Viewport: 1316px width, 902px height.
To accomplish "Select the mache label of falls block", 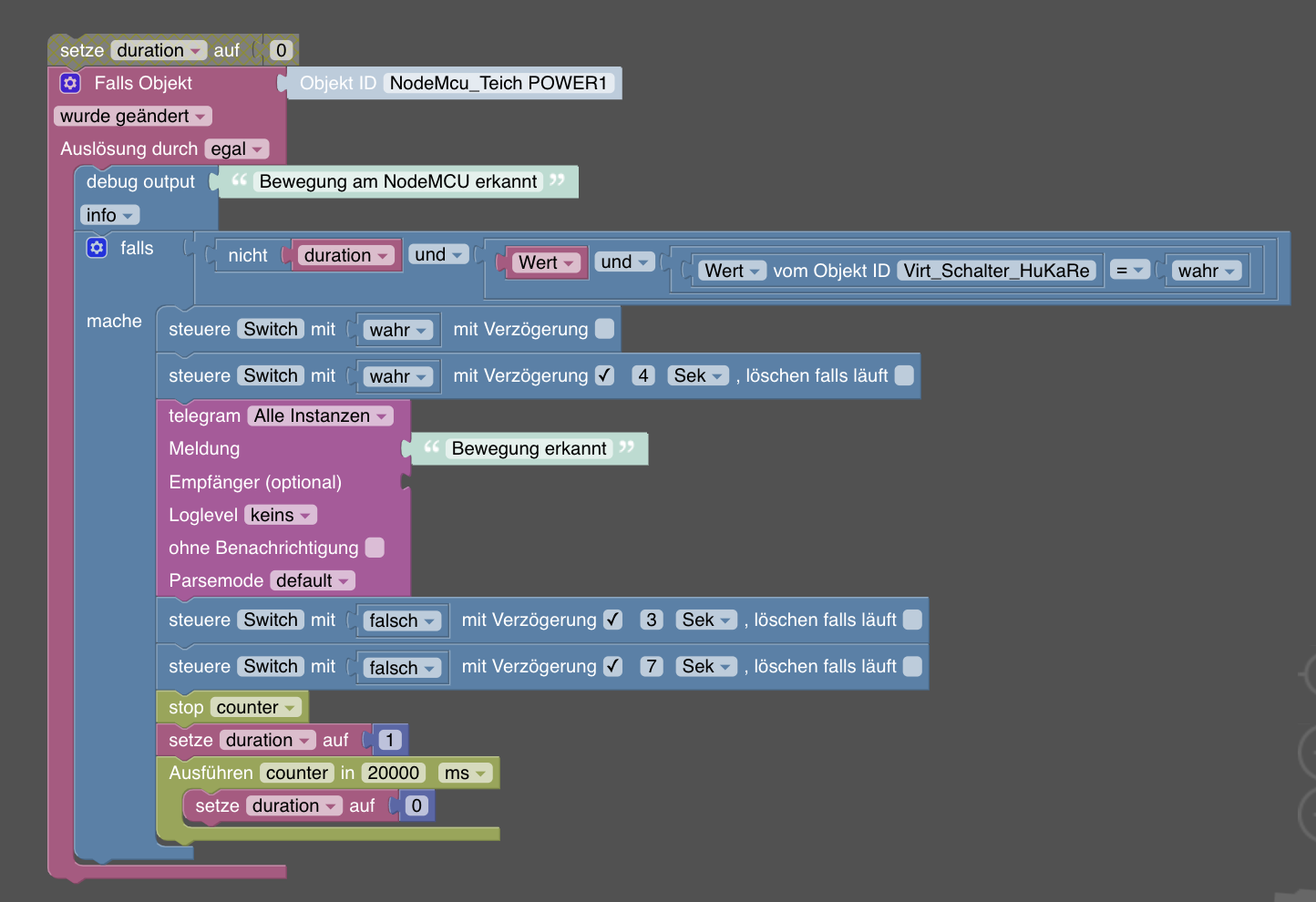I will coord(114,321).
